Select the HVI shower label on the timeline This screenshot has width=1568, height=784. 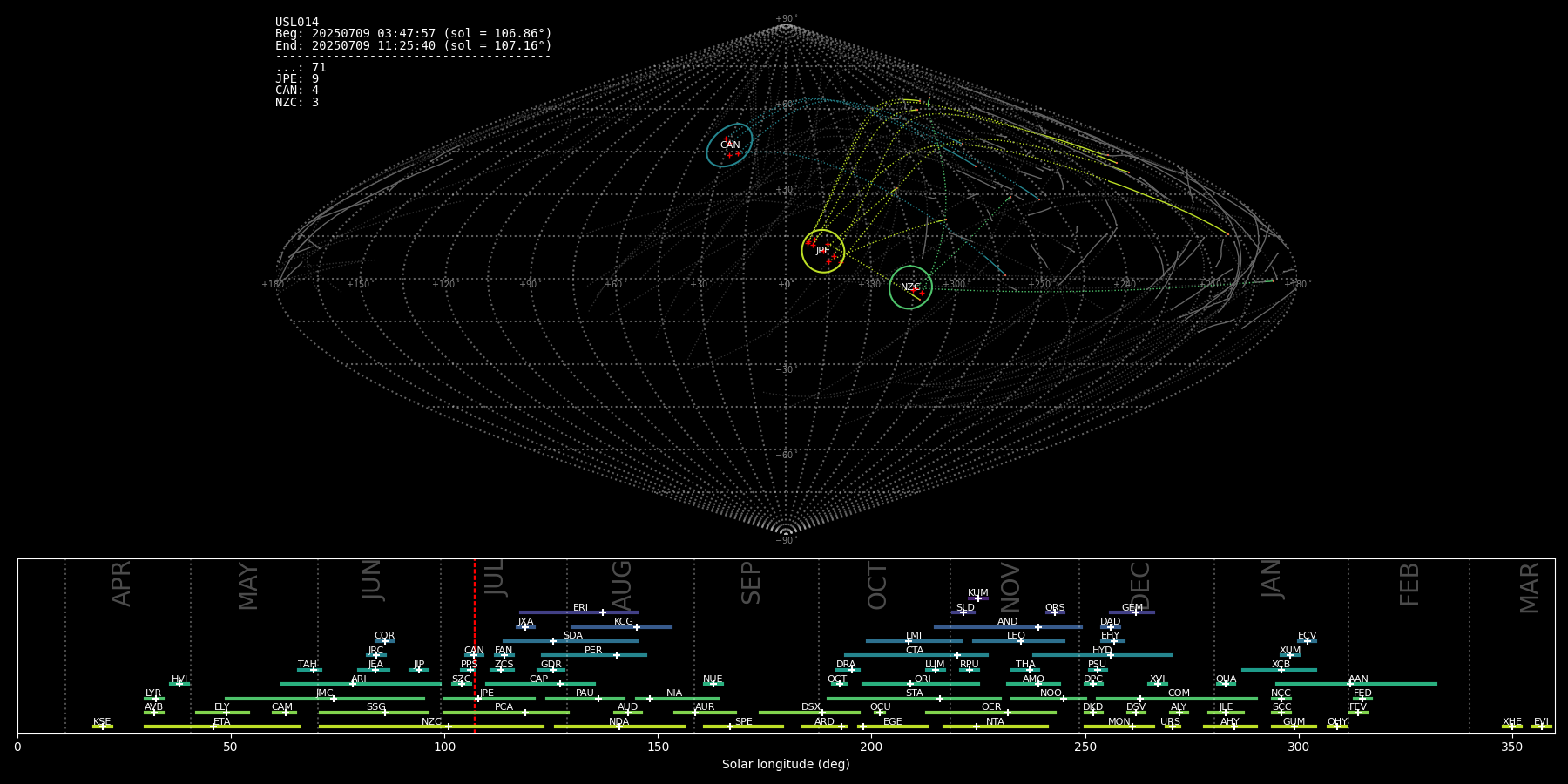click(179, 679)
